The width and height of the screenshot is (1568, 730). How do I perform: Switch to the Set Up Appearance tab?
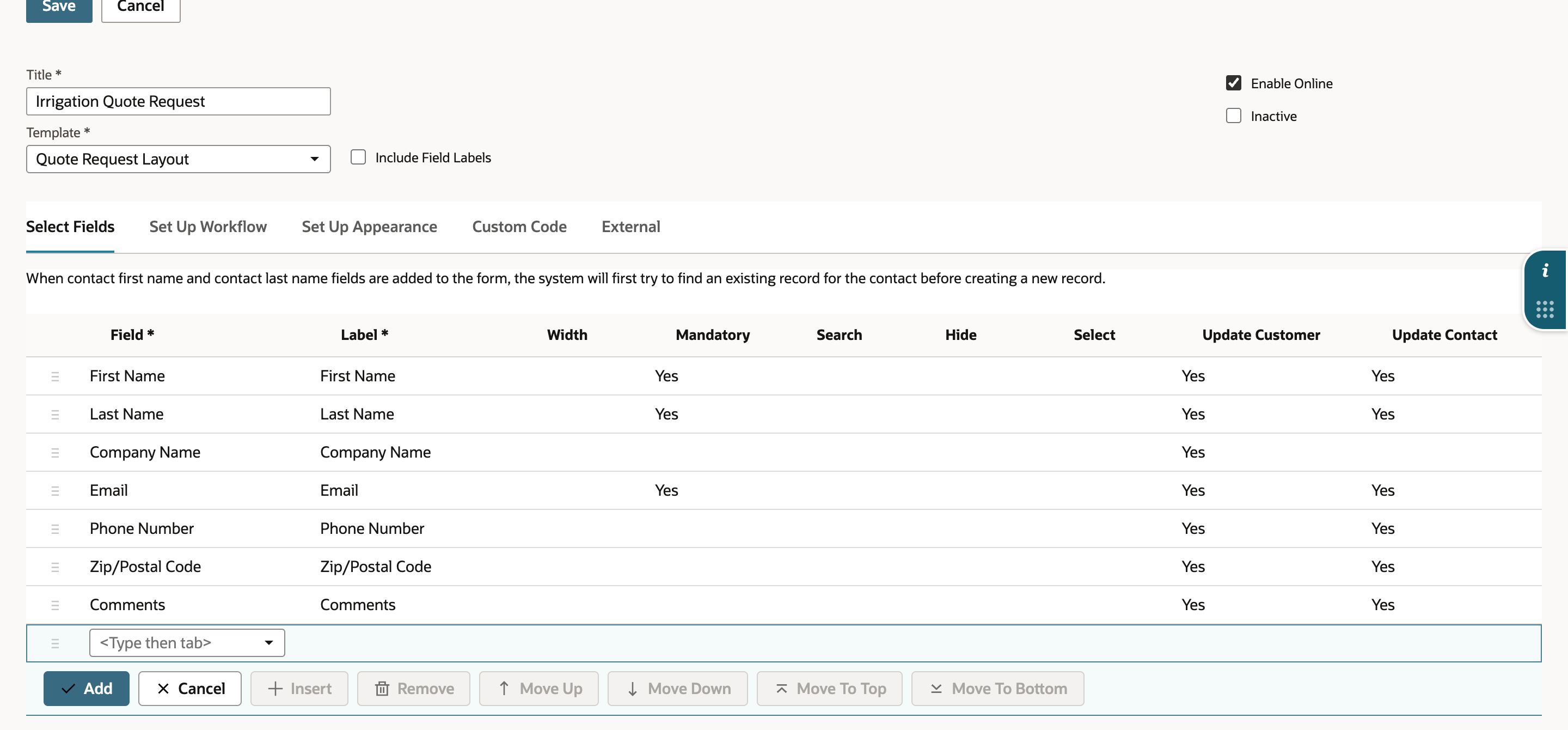pos(370,227)
